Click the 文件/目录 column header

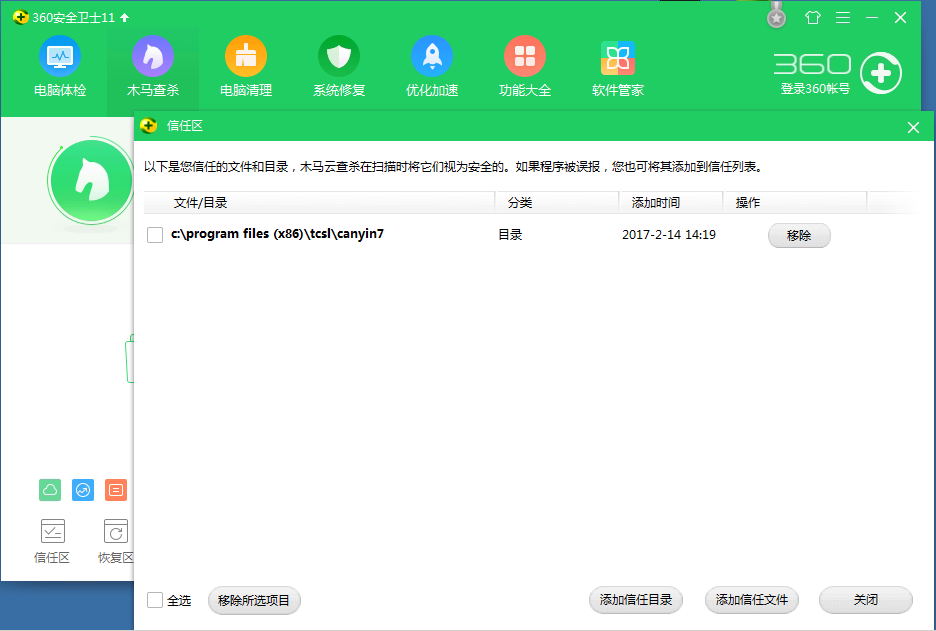(x=319, y=202)
